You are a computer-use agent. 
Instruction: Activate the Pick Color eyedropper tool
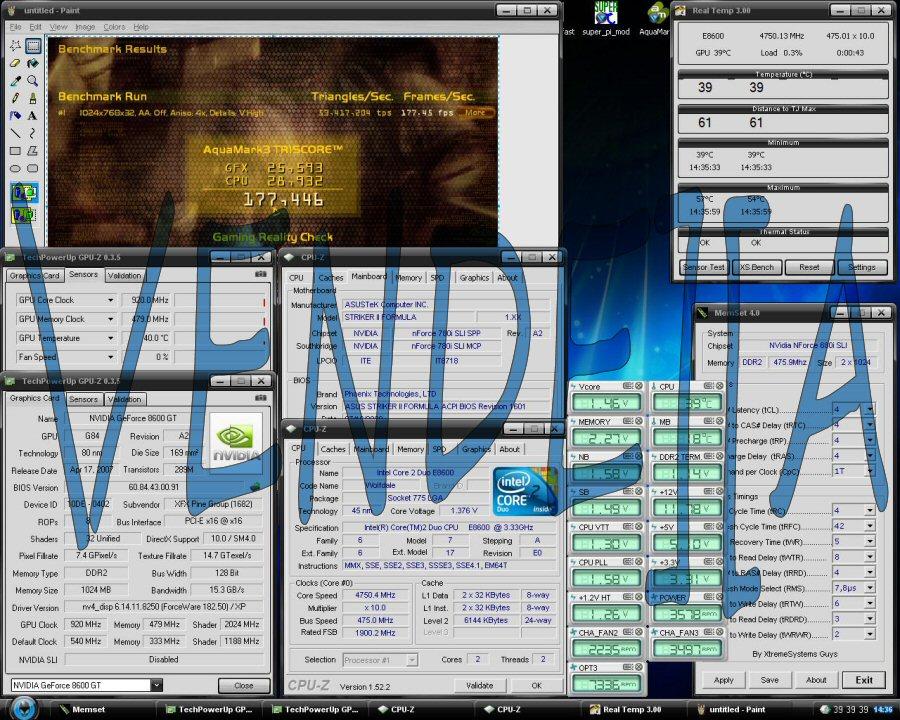(15, 80)
